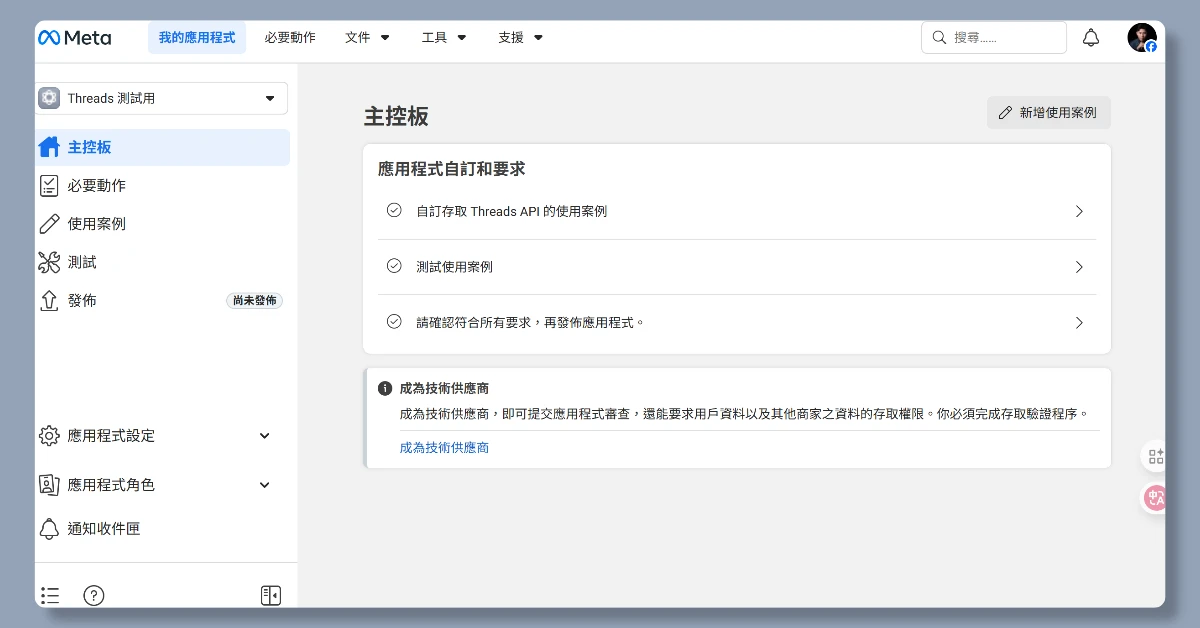Click the 測試 tools icon
1200x628 pixels.
tap(49, 262)
